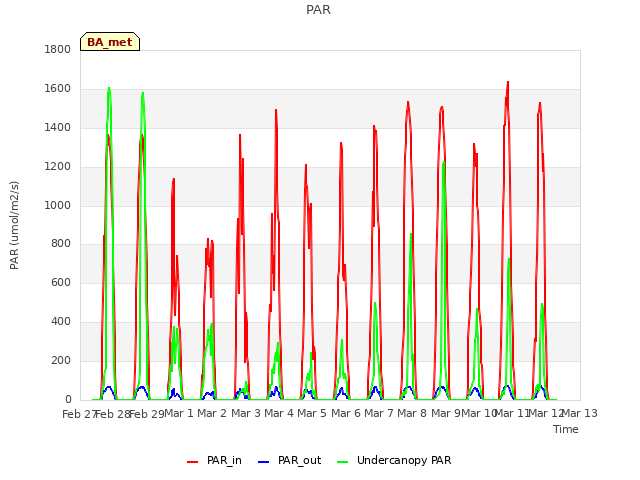The width and height of the screenshot is (640, 480).
Task: Click the y-axis label PAR (umol/m2/s)
Action: (x=14, y=225)
